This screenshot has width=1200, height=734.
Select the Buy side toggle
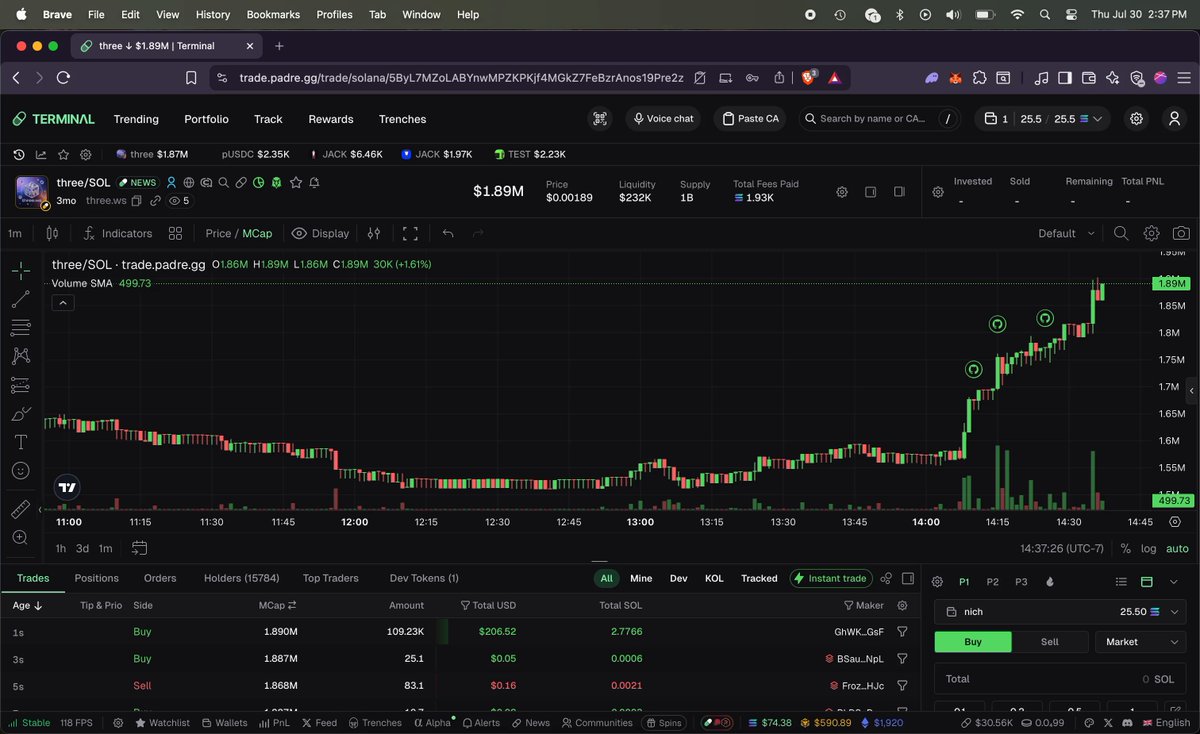pos(973,642)
